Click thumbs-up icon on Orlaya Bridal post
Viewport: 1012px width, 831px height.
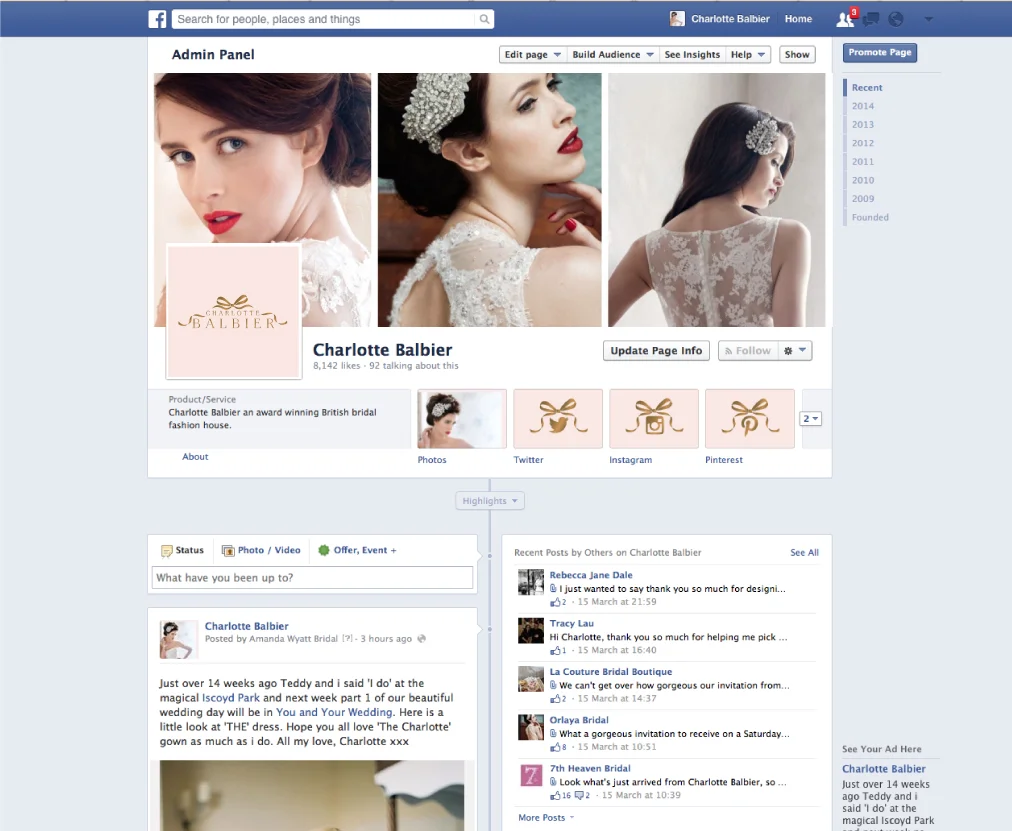tap(555, 747)
